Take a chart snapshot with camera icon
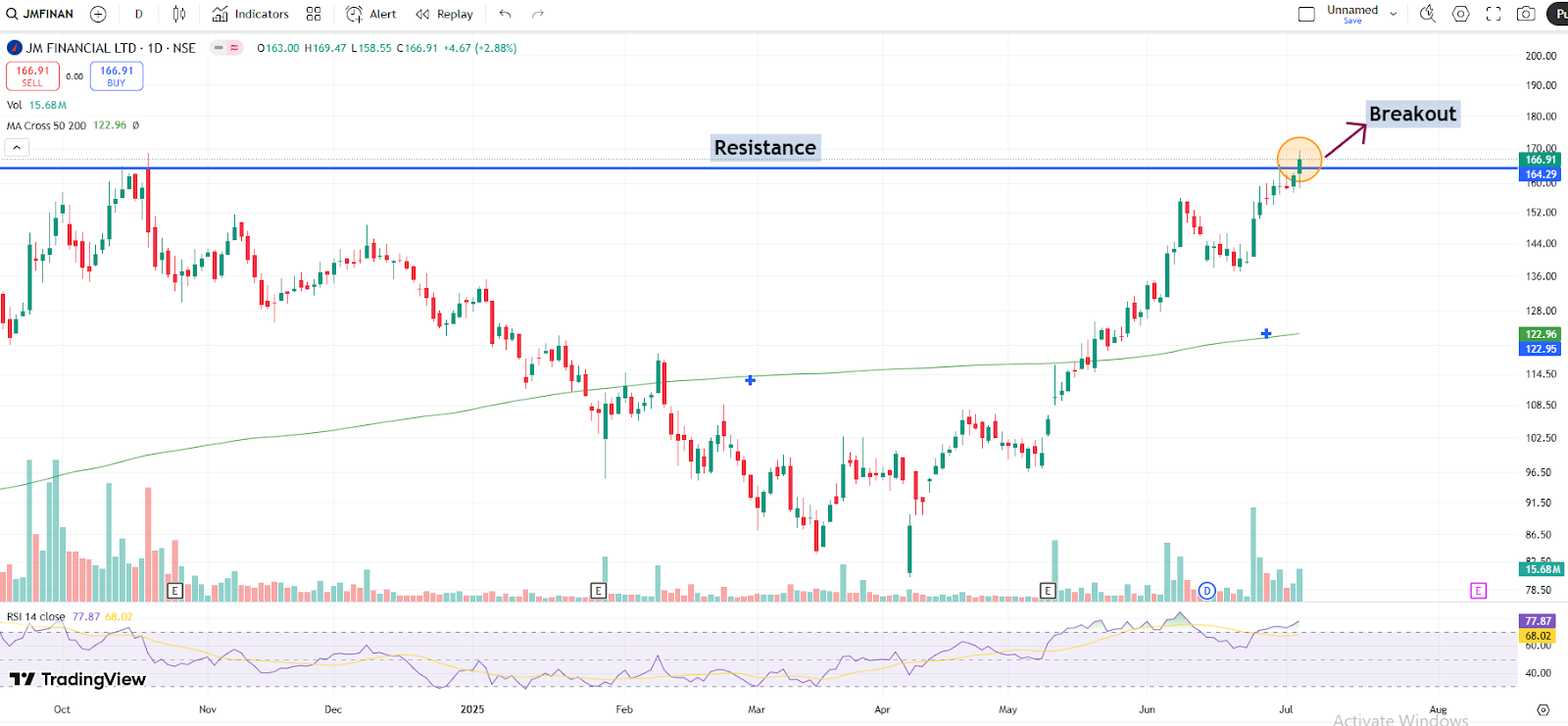The image size is (1568, 726). 1526,14
